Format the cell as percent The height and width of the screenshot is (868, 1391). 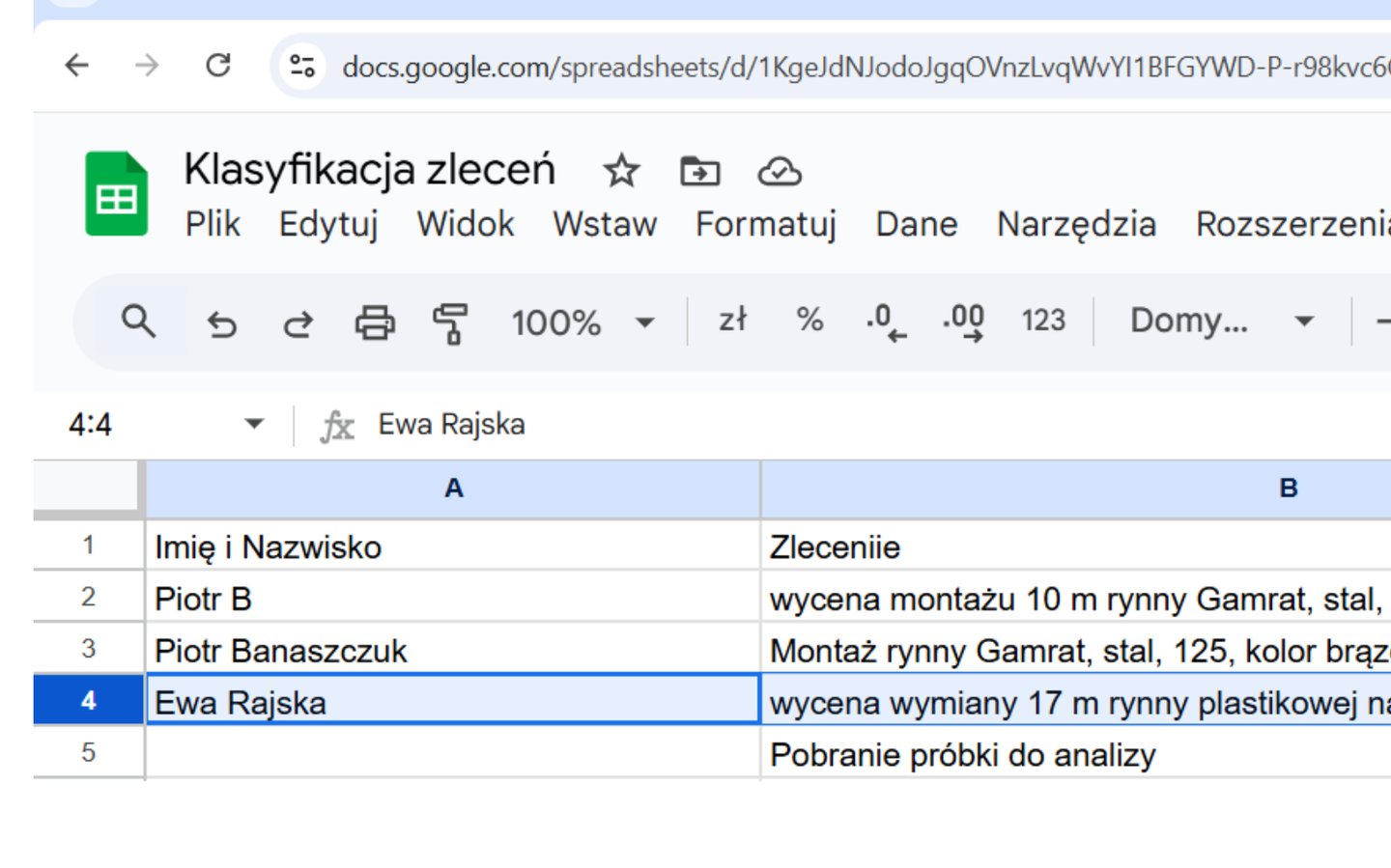click(809, 320)
